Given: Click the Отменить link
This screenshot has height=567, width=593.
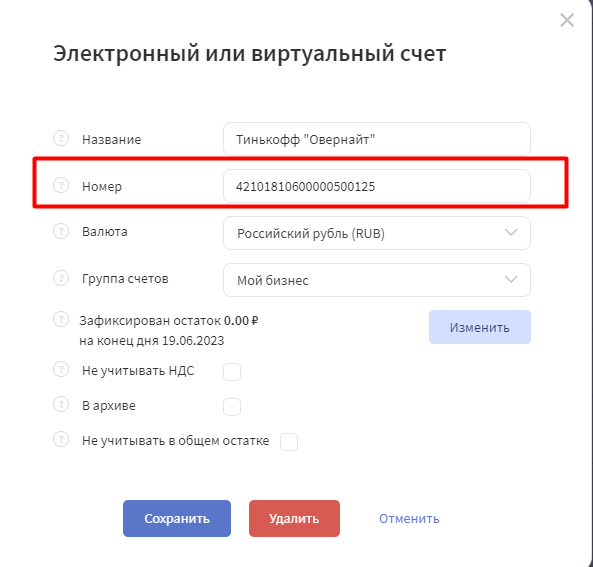Looking at the screenshot, I should (x=409, y=518).
